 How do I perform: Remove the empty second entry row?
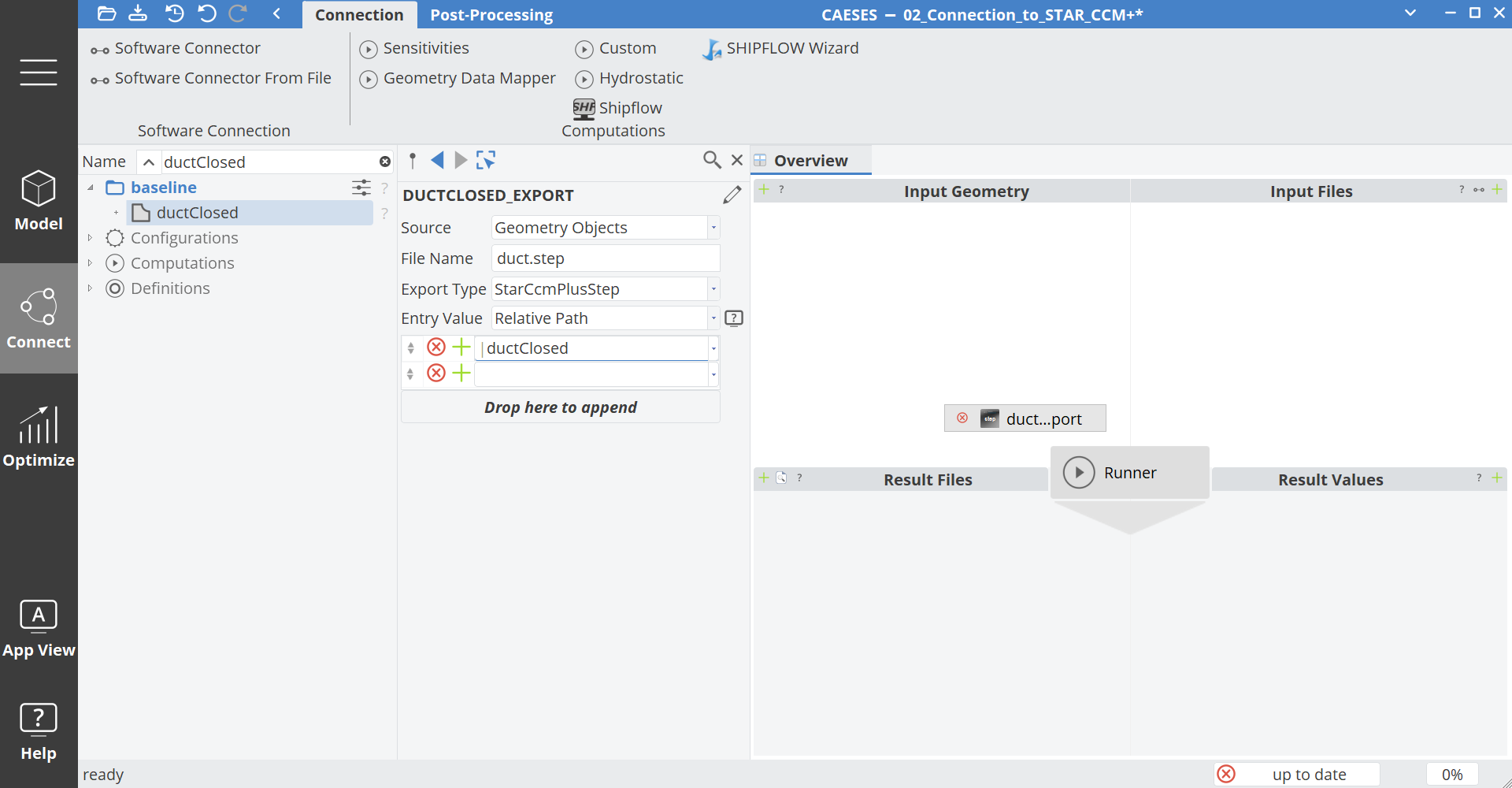(x=436, y=374)
